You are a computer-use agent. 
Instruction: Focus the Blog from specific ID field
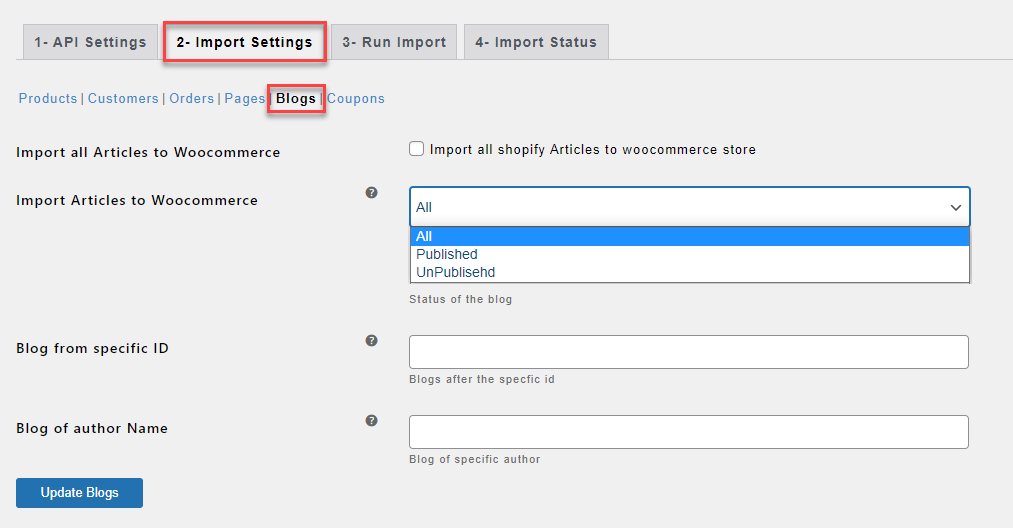pyautogui.click(x=689, y=352)
